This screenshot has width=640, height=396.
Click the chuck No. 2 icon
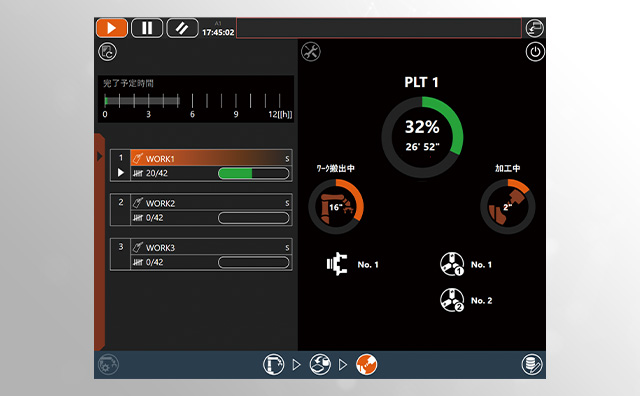click(452, 300)
